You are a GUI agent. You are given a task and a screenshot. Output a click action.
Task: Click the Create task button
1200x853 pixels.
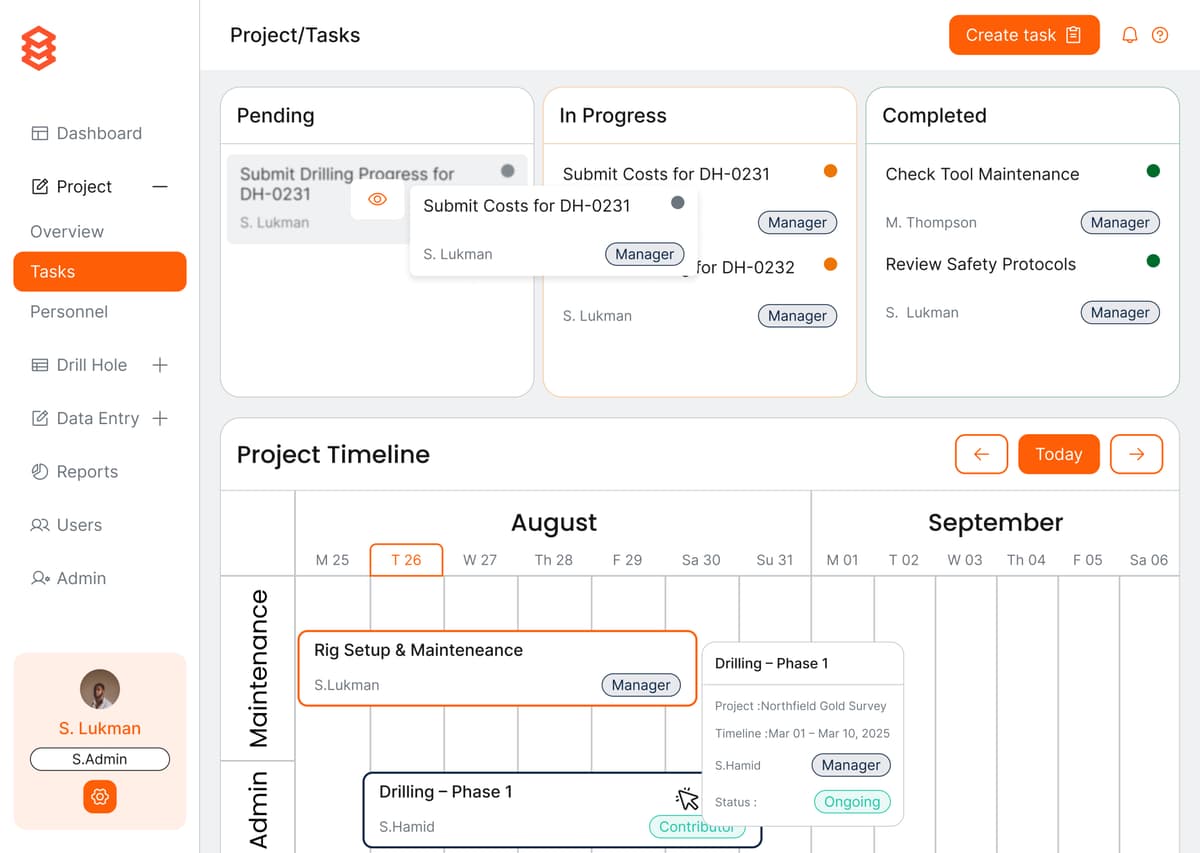(1010, 34)
